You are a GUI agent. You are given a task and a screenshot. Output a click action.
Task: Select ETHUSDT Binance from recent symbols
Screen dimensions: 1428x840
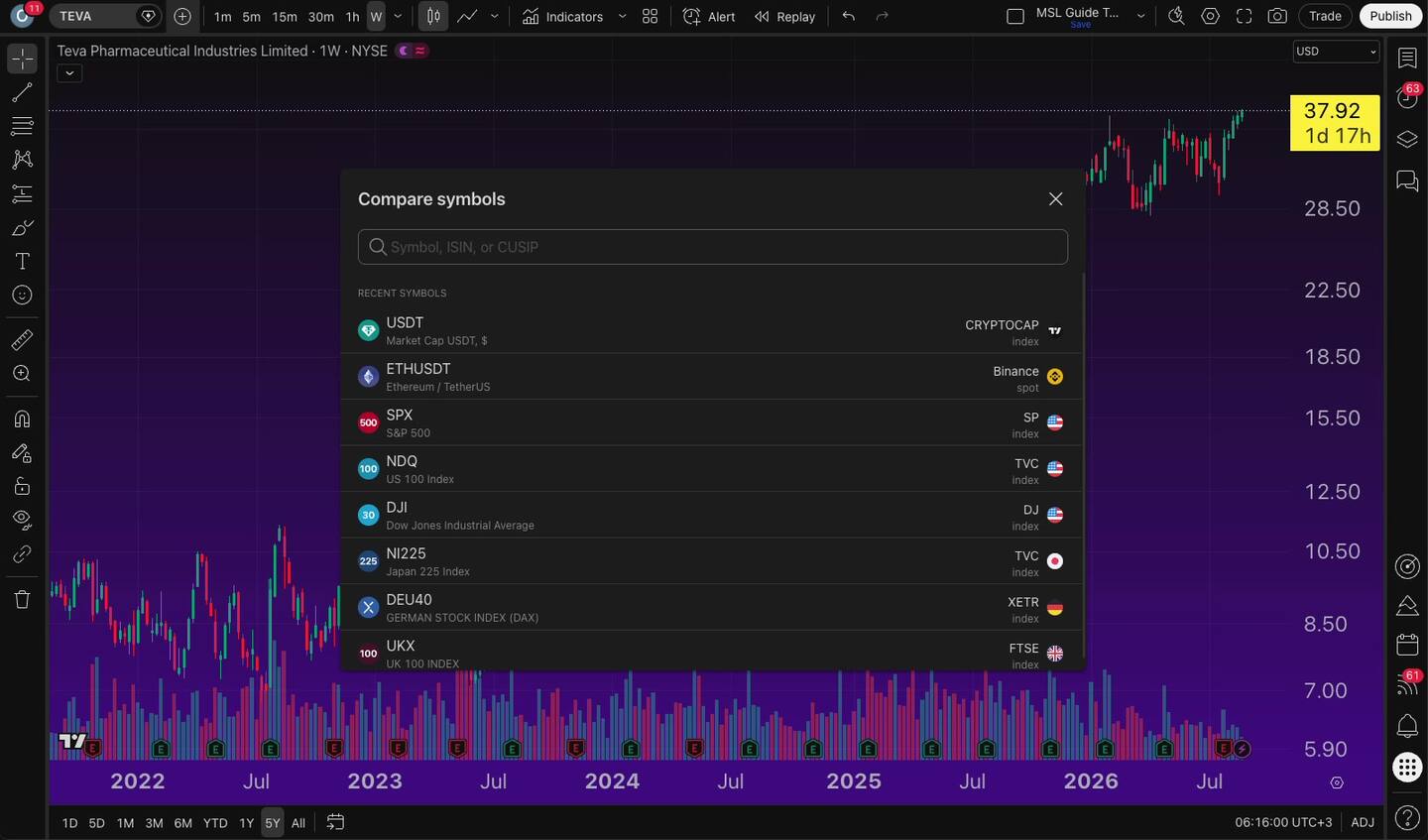[711, 377]
